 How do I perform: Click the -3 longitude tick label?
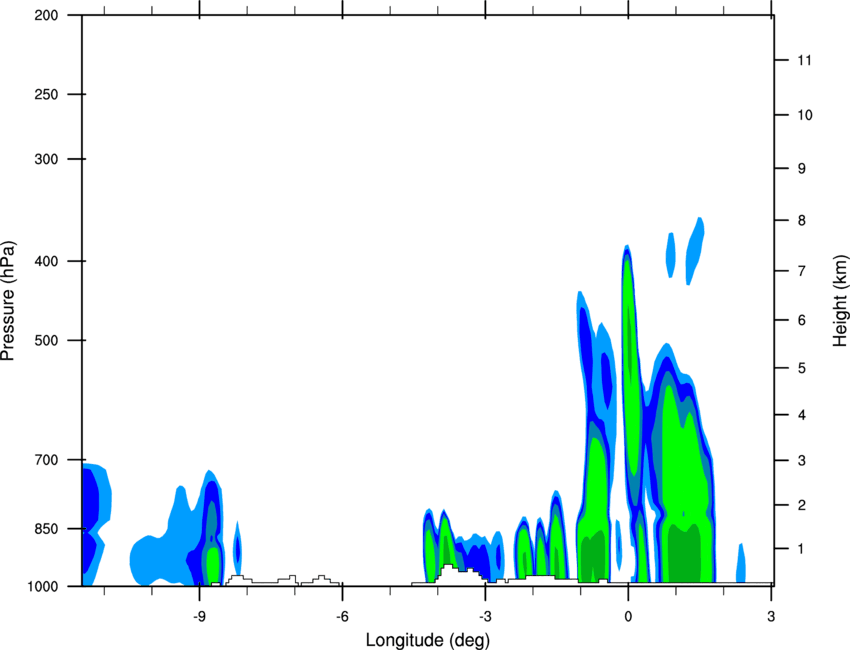pos(485,617)
